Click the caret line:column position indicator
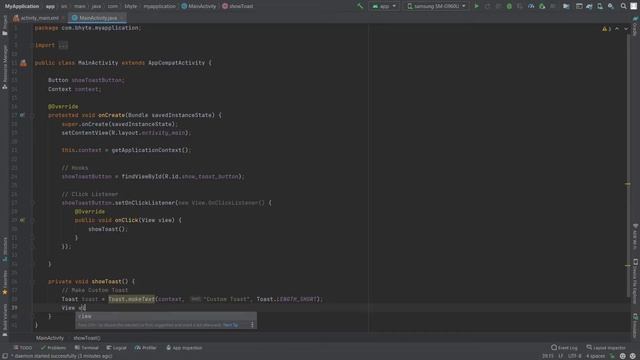Image resolution: width=640 pixels, height=360 pixels. pyautogui.click(x=548, y=356)
